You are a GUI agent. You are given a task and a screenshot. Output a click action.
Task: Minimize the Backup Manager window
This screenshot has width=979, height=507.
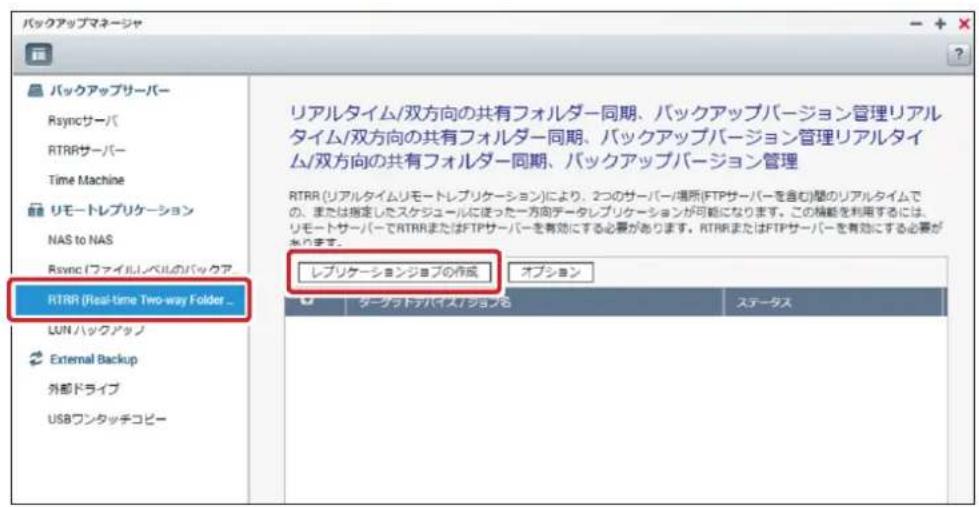(916, 24)
